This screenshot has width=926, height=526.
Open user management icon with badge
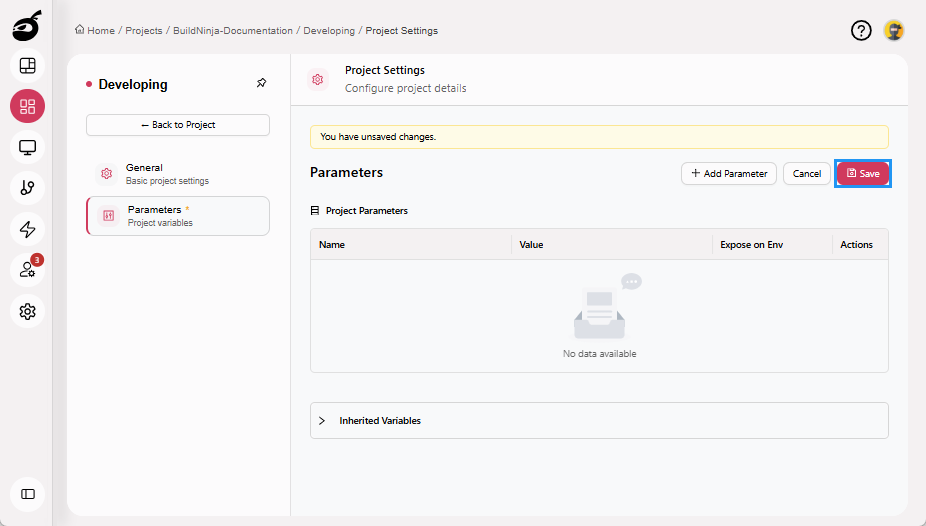point(27,270)
